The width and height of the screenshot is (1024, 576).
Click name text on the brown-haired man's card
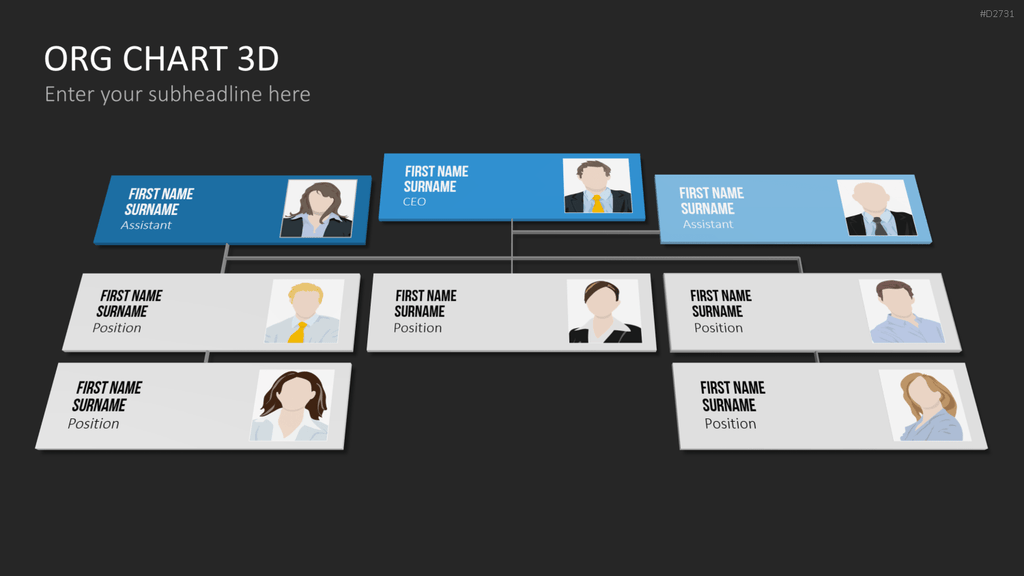(721, 304)
